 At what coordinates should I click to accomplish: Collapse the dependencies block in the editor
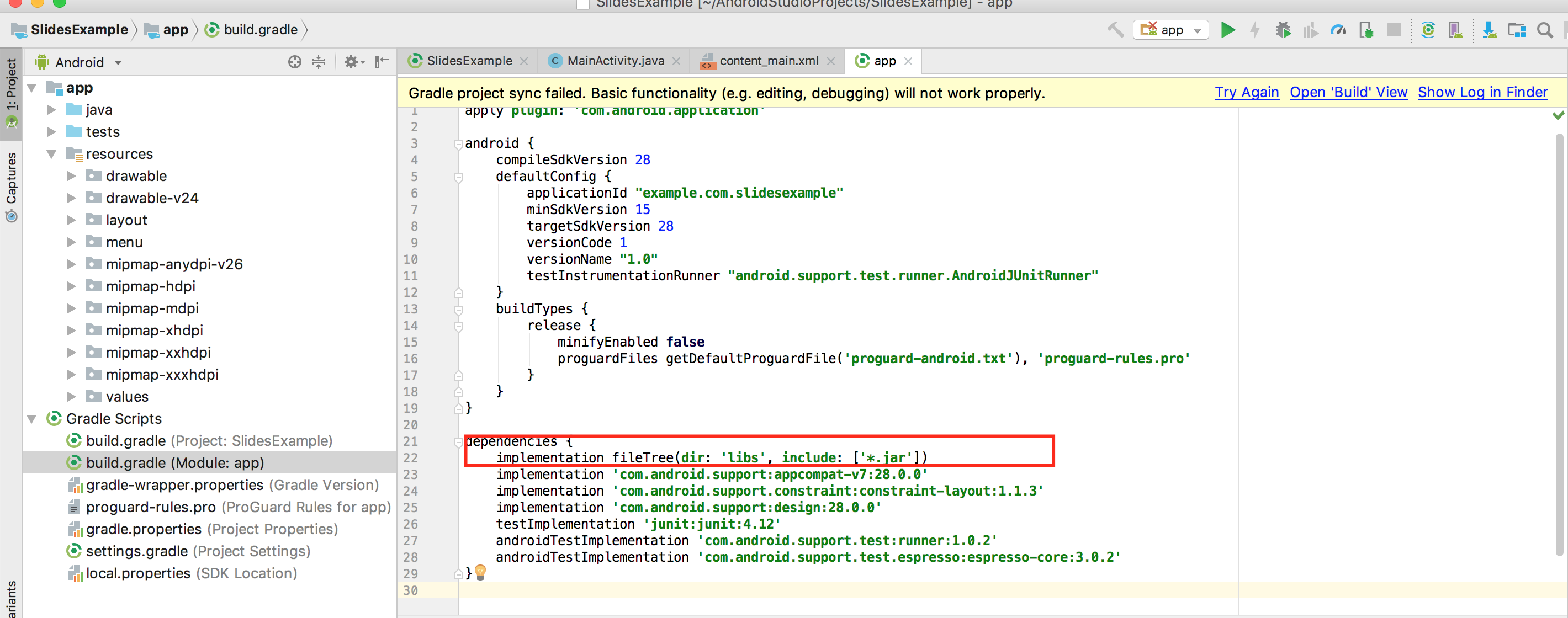point(459,441)
